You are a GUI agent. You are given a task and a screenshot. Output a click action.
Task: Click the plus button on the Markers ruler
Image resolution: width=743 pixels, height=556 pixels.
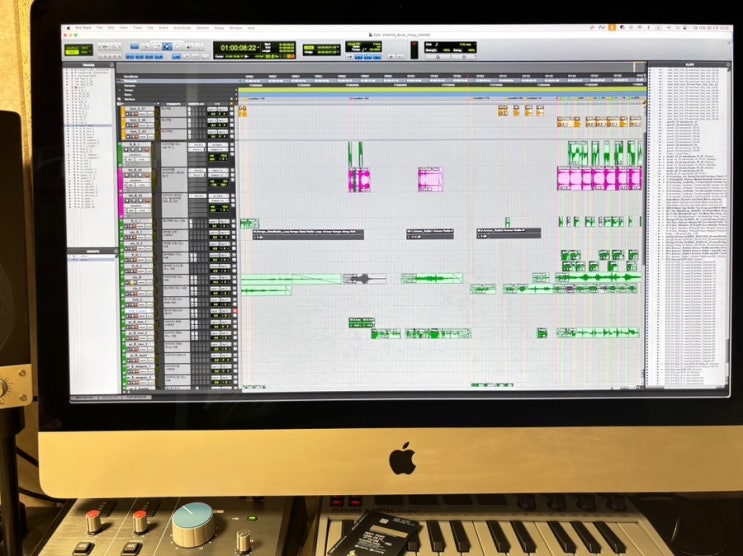click(236, 99)
